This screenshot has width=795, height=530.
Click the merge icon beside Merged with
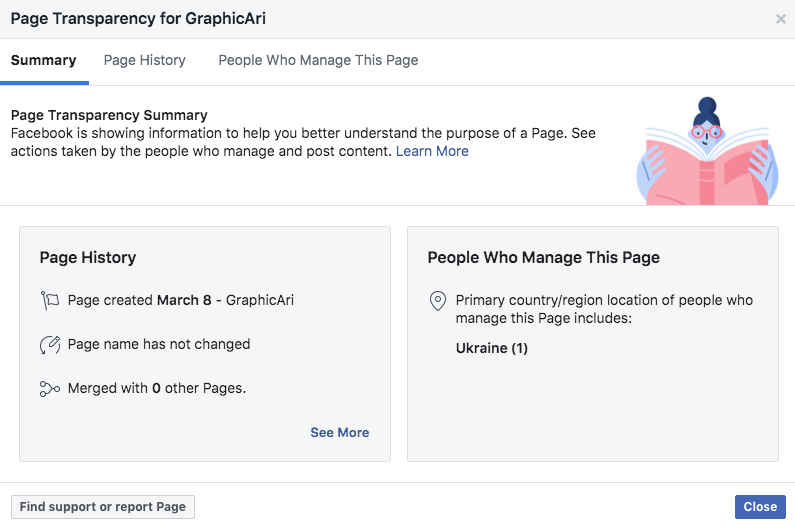[50, 389]
